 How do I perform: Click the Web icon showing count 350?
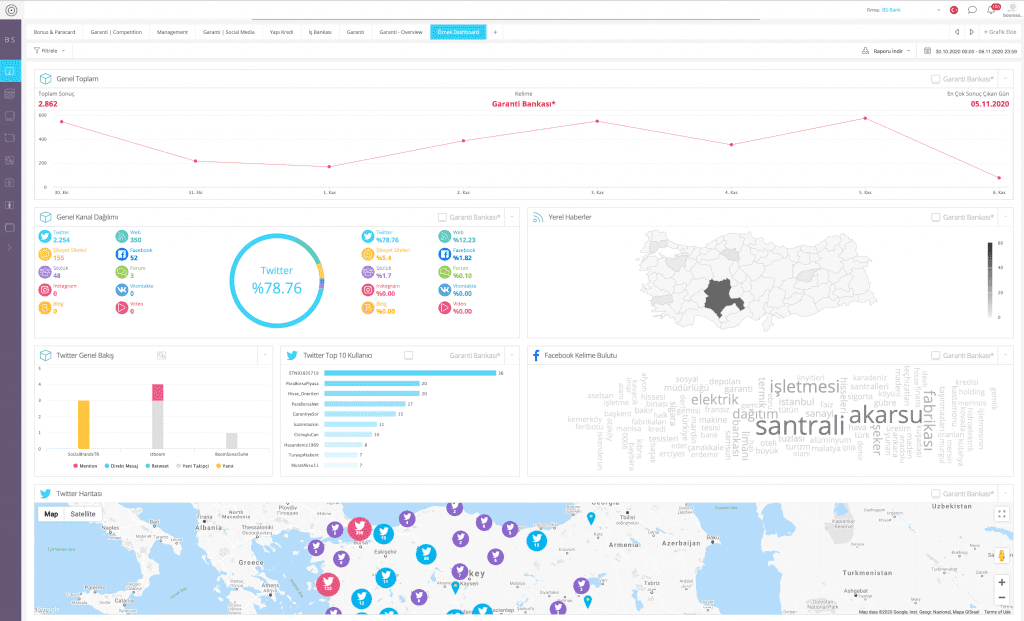pyautogui.click(x=121, y=236)
